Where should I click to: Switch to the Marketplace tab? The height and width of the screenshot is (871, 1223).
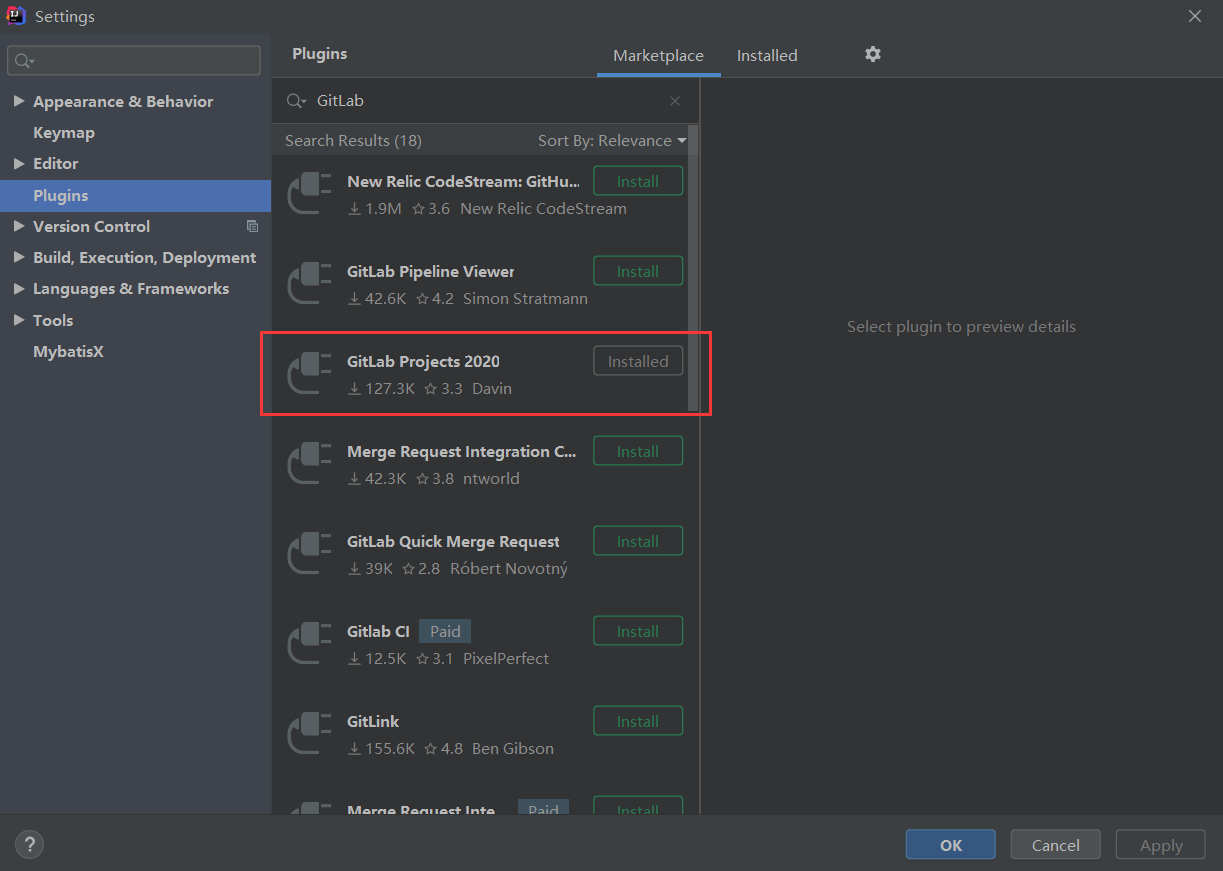pos(658,56)
